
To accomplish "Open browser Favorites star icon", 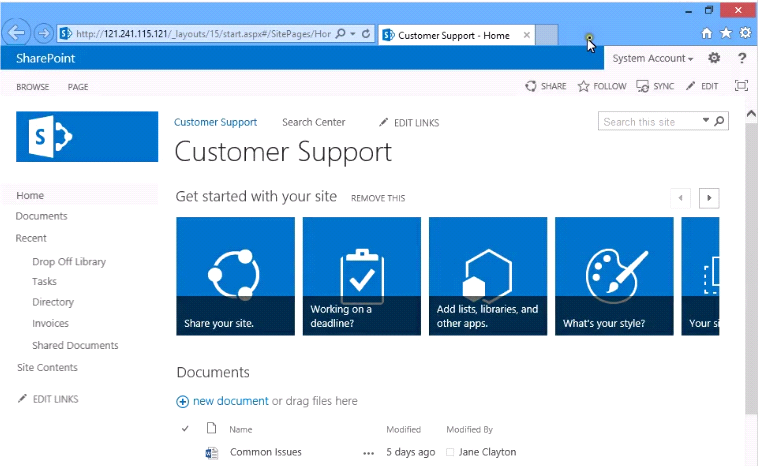I will tap(726, 33).
